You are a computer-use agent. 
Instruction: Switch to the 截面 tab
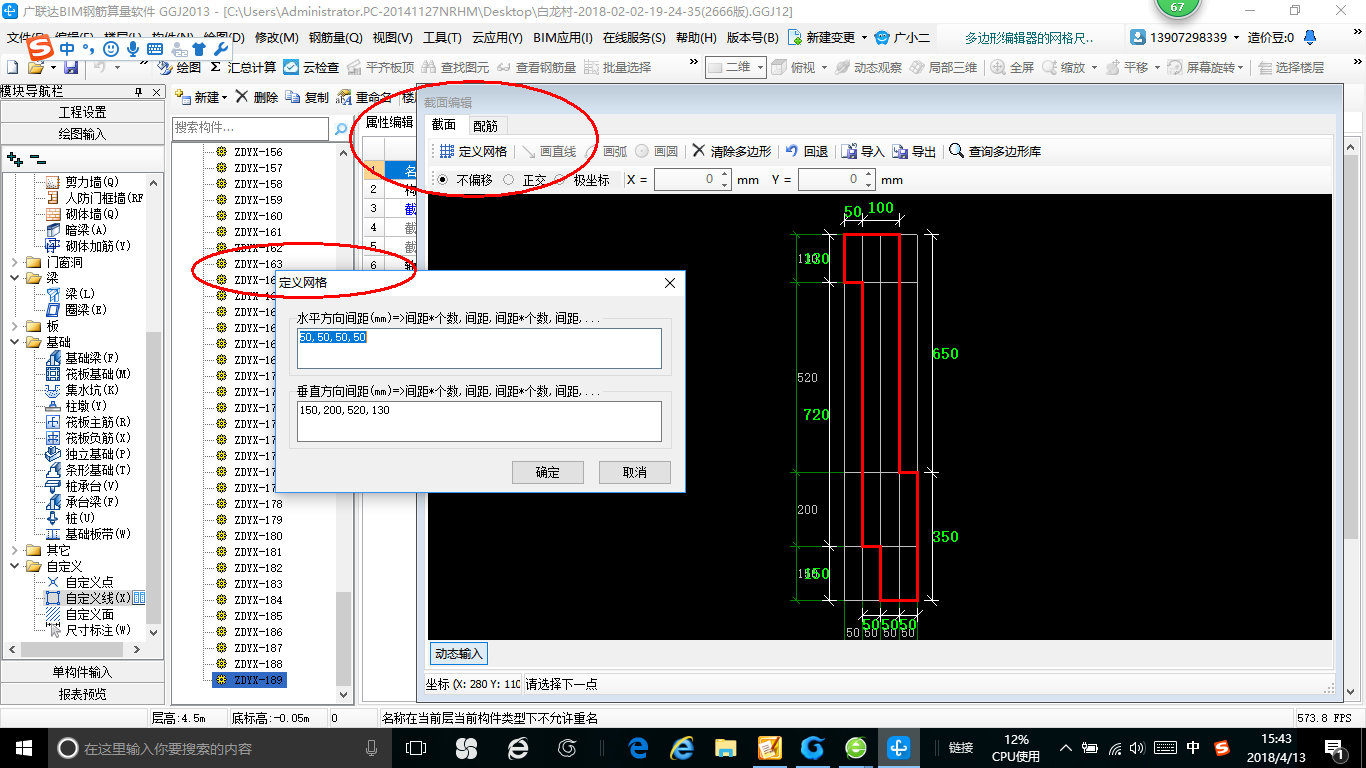coord(443,125)
